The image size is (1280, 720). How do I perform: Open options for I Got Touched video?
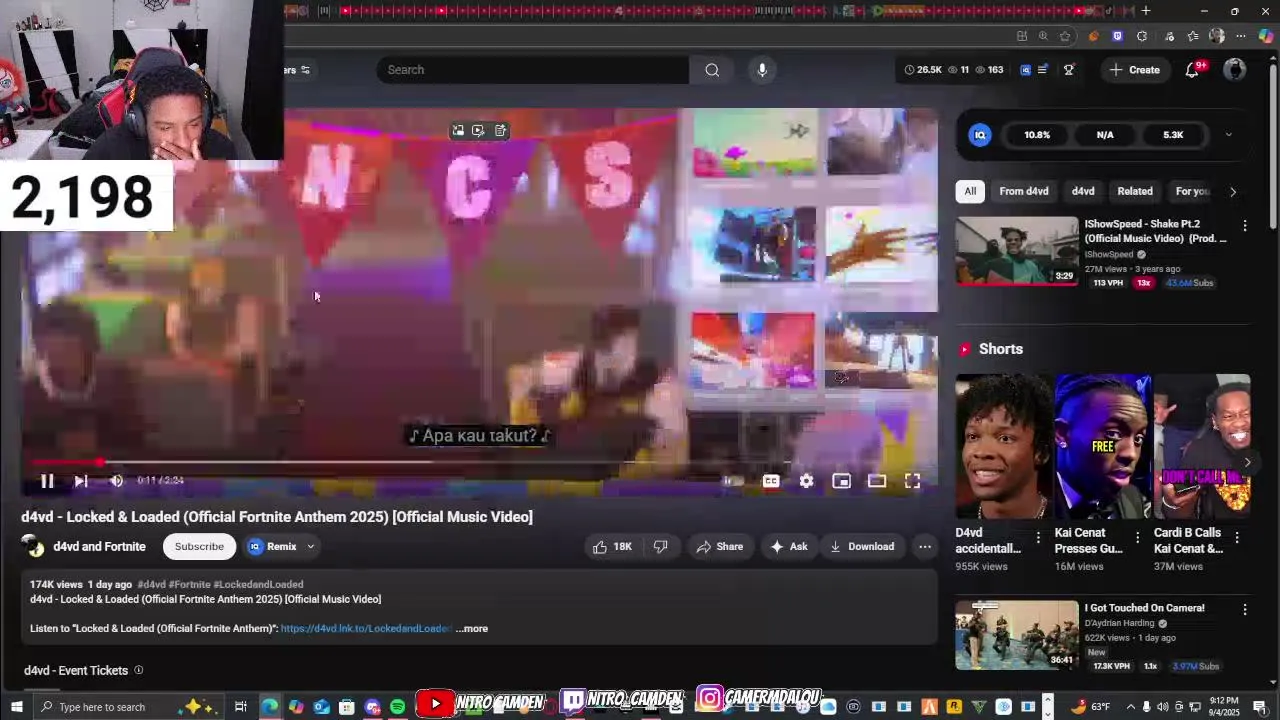pyautogui.click(x=1245, y=609)
